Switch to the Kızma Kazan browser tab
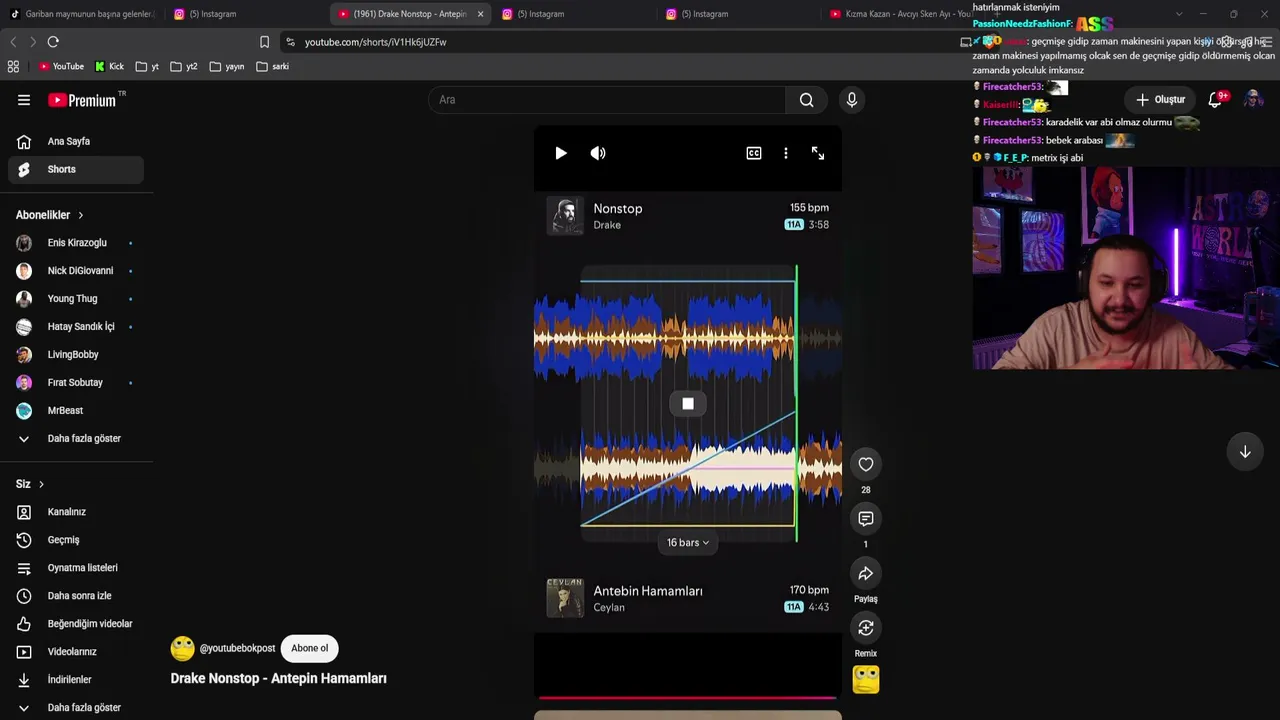The image size is (1280, 720). coord(902,14)
